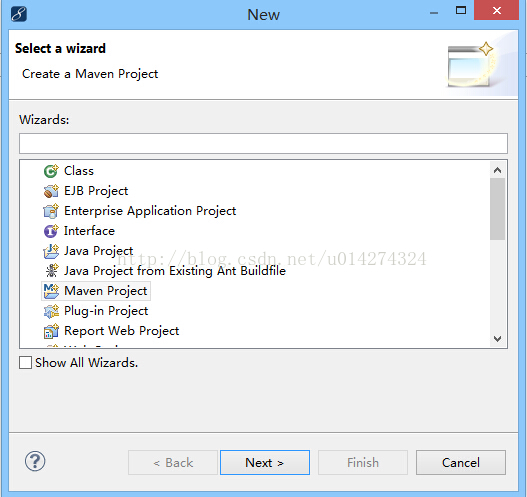This screenshot has width=527, height=497.
Task: Click the Spring Tool Suite window icon
Action: (x=19, y=14)
